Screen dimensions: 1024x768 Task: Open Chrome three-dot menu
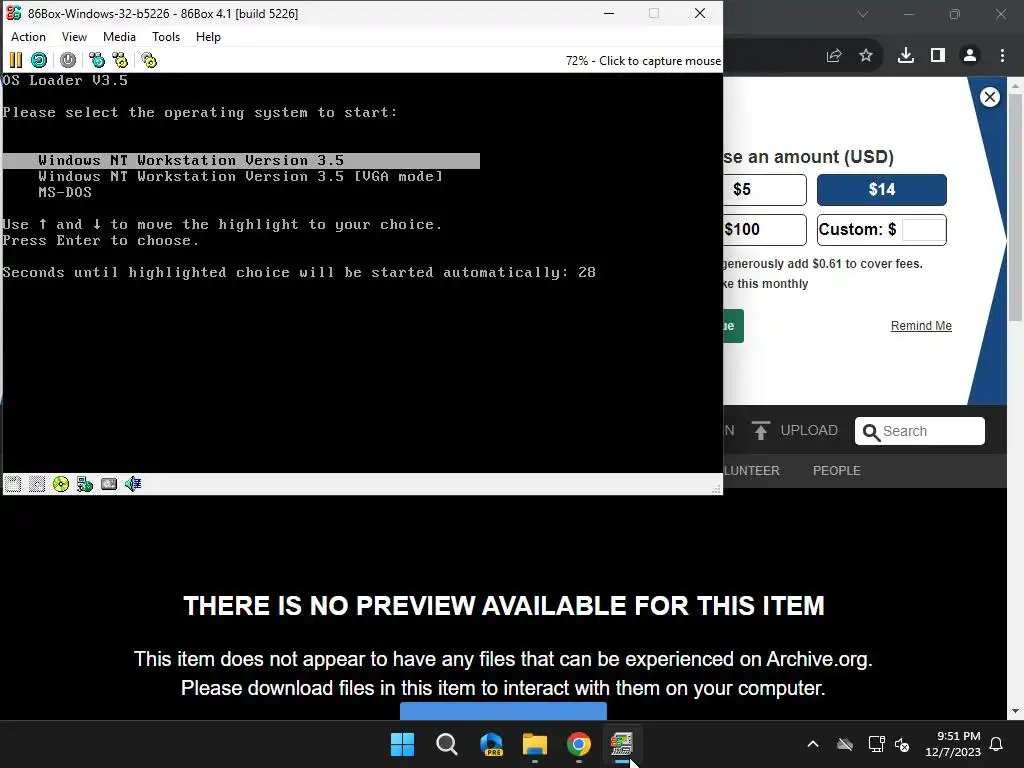tap(1002, 56)
